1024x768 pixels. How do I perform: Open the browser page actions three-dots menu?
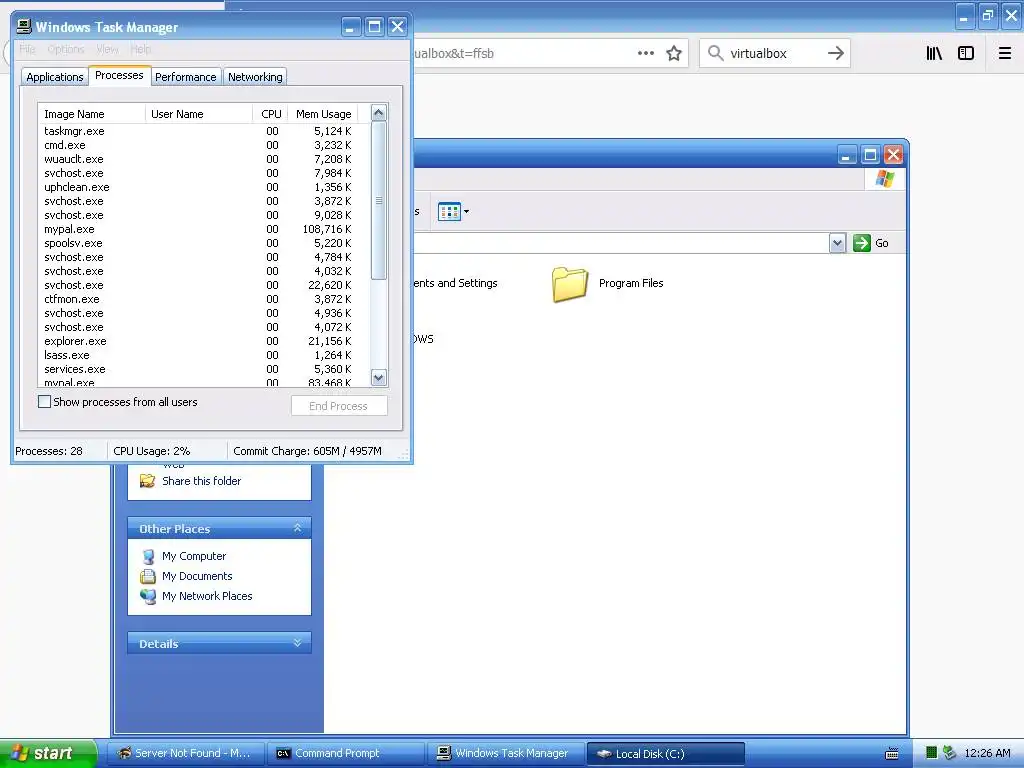646,53
